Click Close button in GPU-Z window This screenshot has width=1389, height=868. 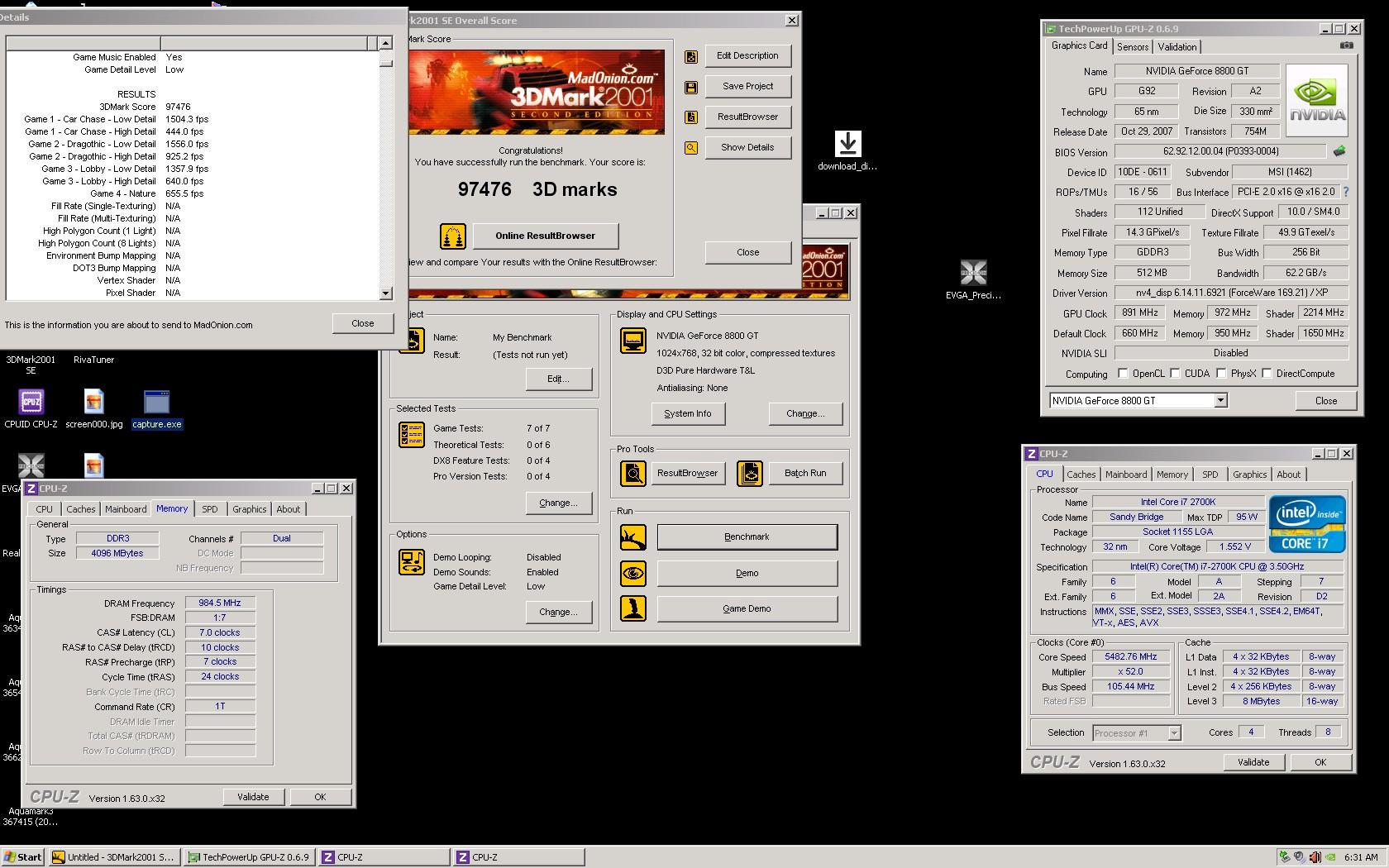pos(1325,400)
